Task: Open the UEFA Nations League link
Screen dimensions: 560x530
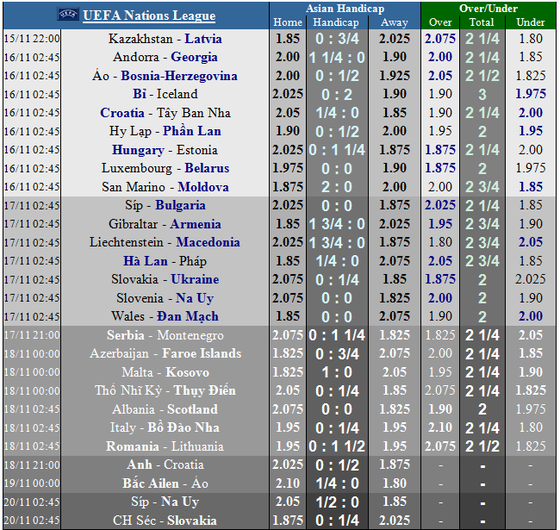Action: (149, 15)
